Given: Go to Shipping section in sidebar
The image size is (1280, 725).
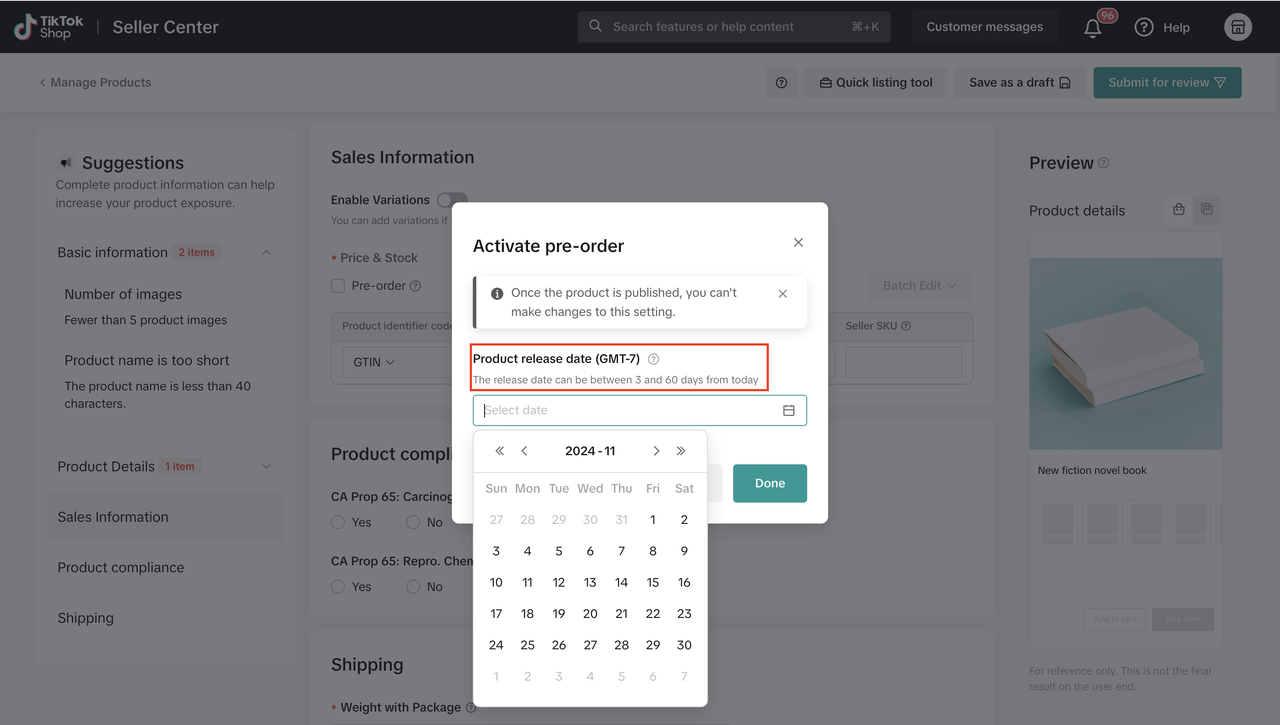Looking at the screenshot, I should click(x=86, y=618).
